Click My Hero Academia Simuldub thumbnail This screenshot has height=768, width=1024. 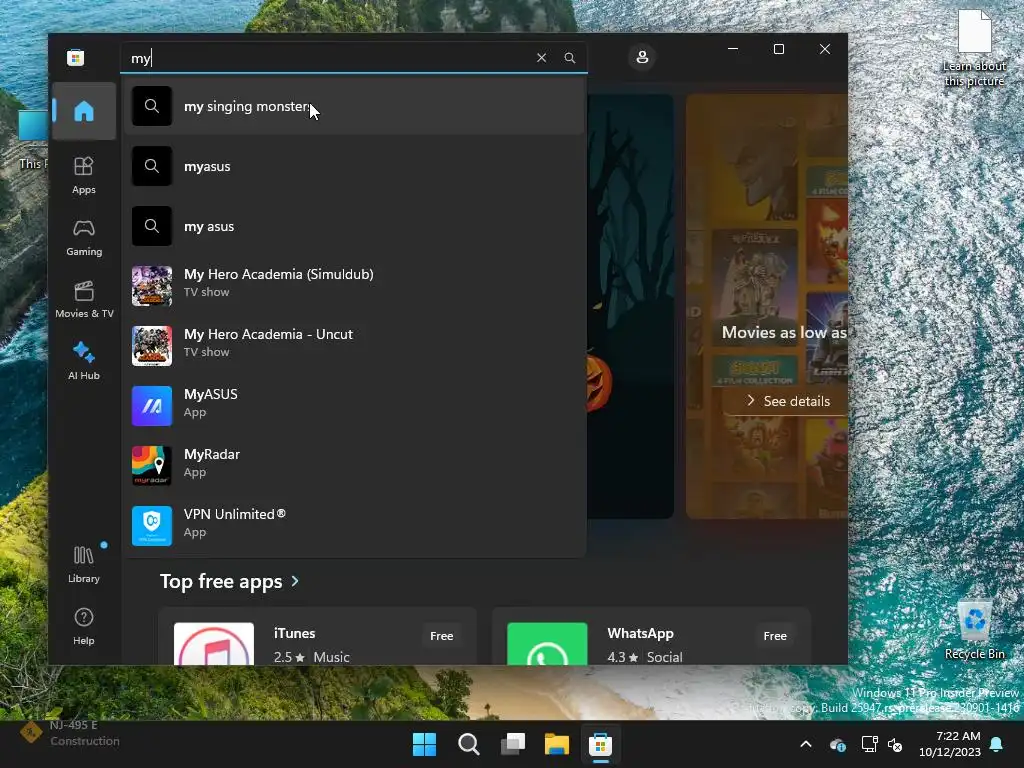152,285
